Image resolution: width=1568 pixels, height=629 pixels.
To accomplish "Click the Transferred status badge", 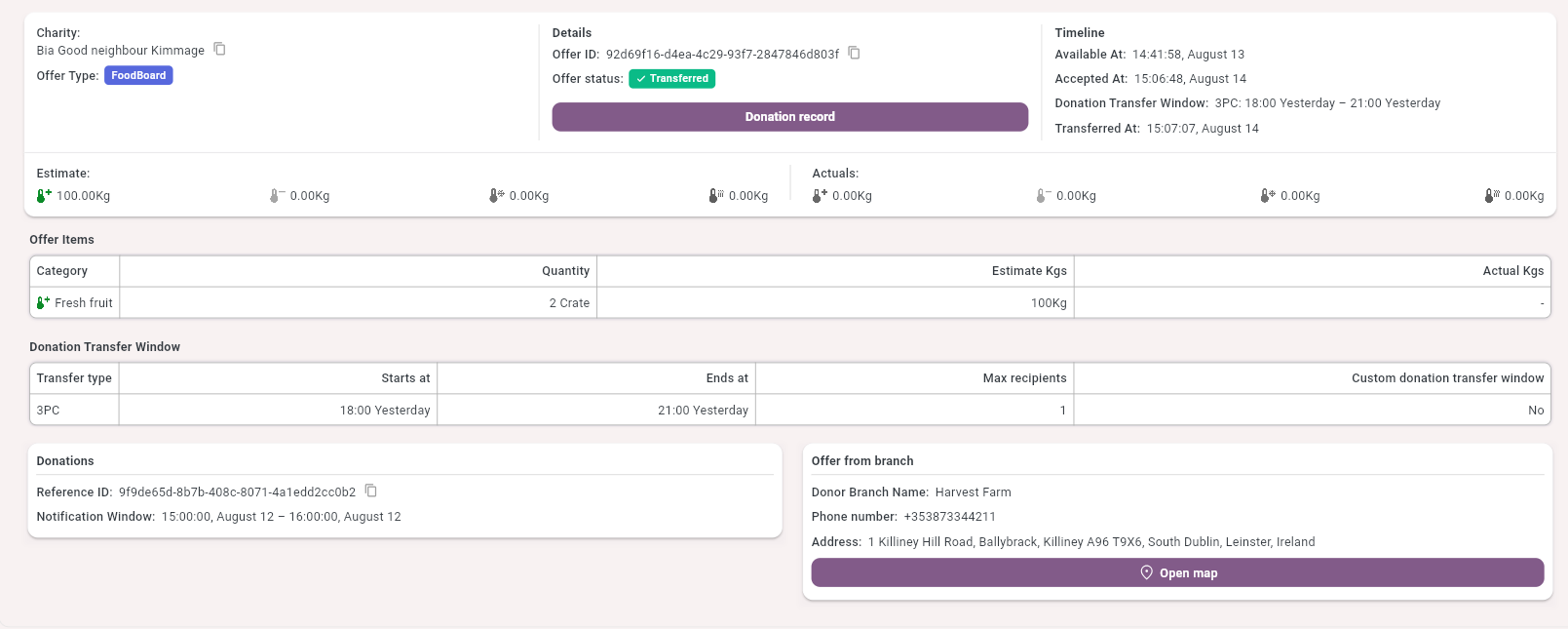I will coord(671,79).
